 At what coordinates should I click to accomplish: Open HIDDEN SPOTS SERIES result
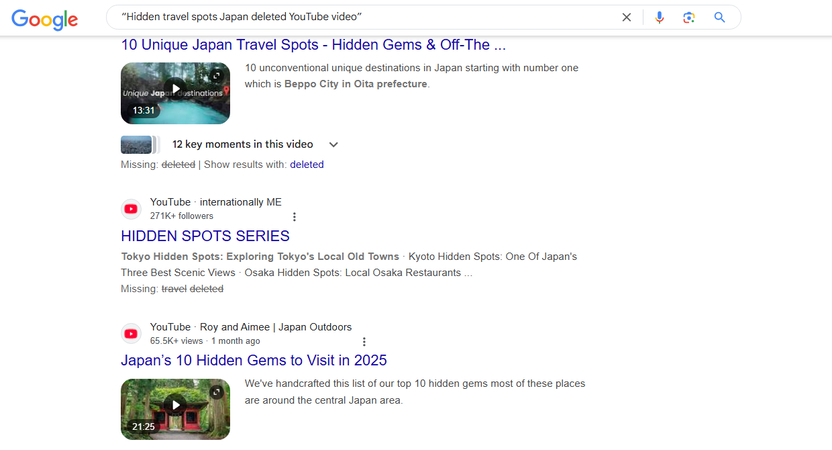click(205, 236)
